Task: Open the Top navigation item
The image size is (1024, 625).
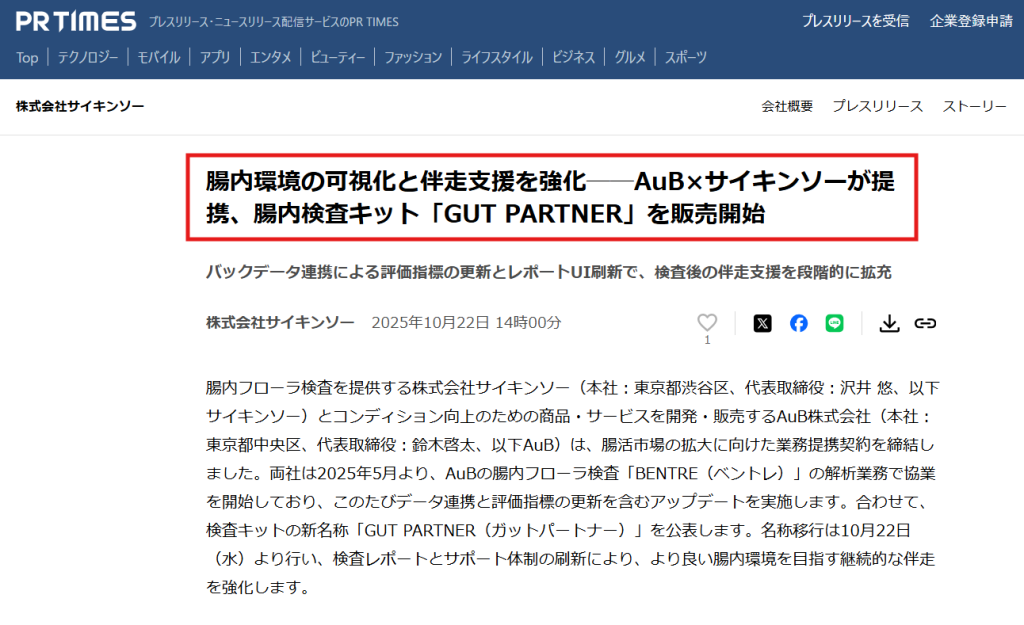Action: click(x=27, y=57)
